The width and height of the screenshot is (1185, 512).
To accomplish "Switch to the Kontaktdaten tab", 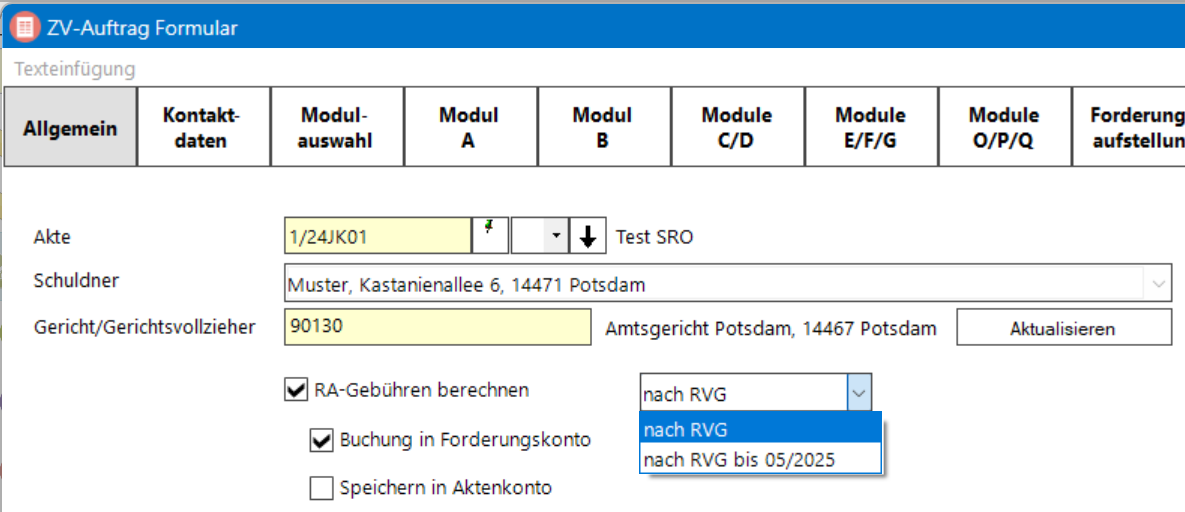I will coord(203,127).
